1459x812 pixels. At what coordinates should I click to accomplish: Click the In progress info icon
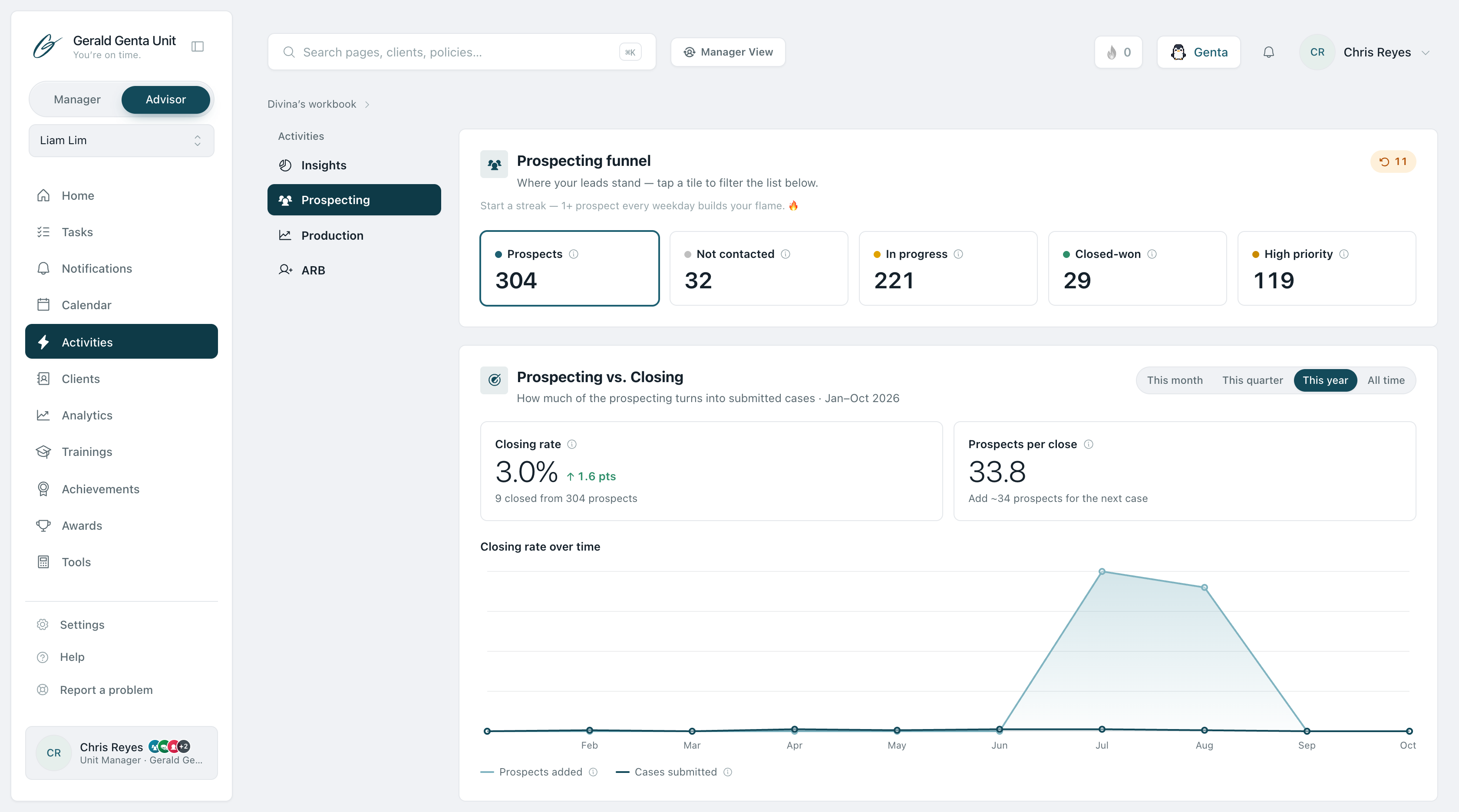[x=958, y=254]
